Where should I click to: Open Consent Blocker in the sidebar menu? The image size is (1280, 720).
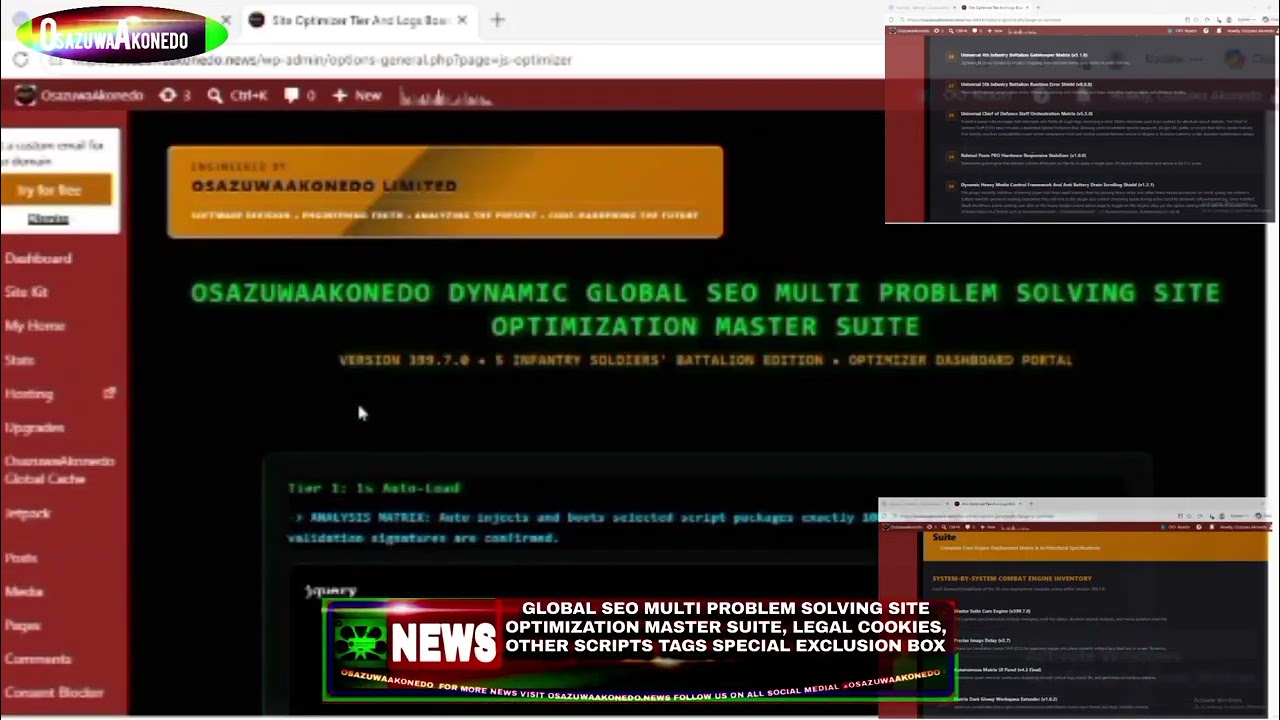[54, 692]
